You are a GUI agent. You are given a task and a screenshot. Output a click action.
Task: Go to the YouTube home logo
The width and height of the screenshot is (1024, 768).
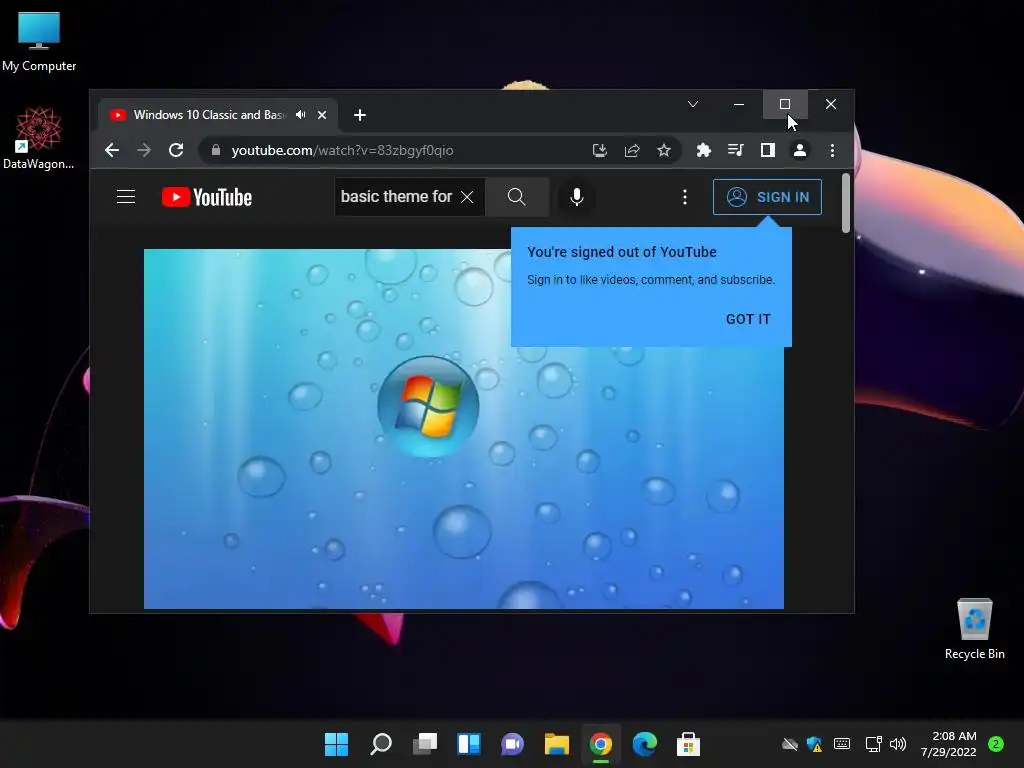206,197
